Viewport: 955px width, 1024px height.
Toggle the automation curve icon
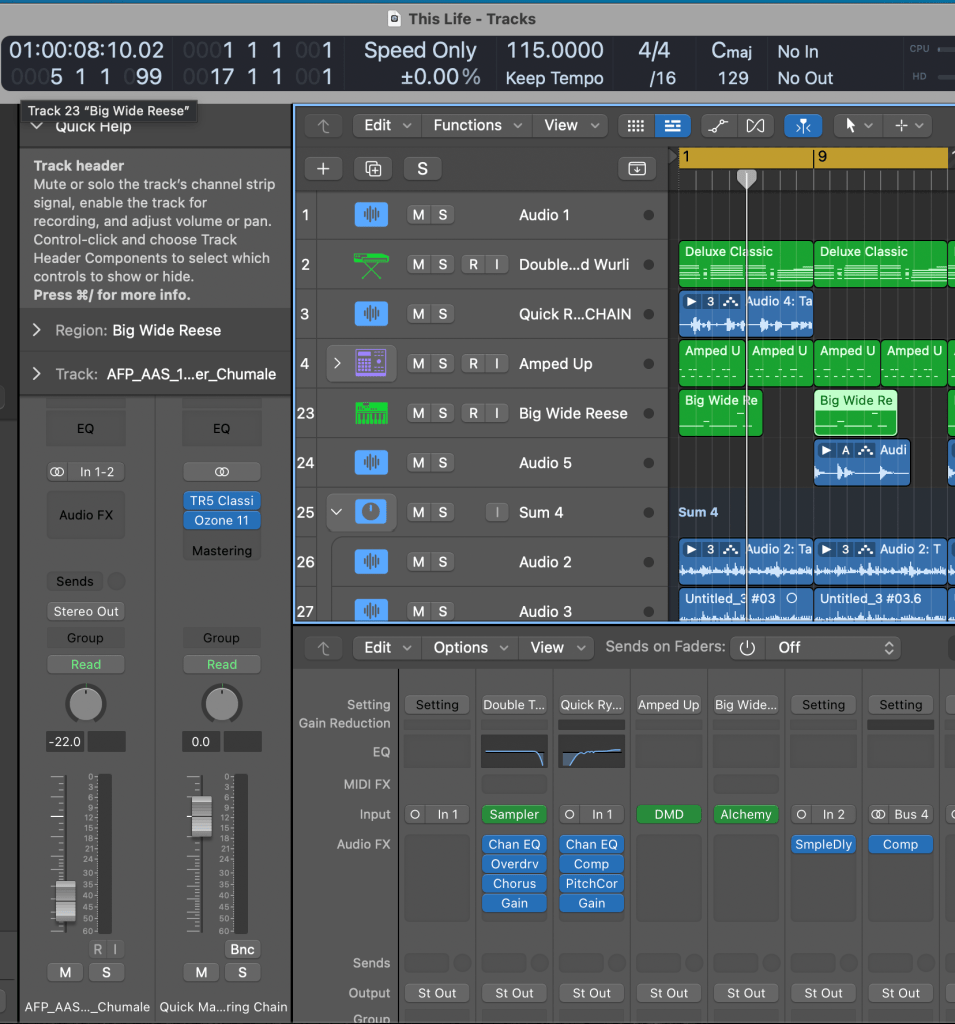[719, 126]
